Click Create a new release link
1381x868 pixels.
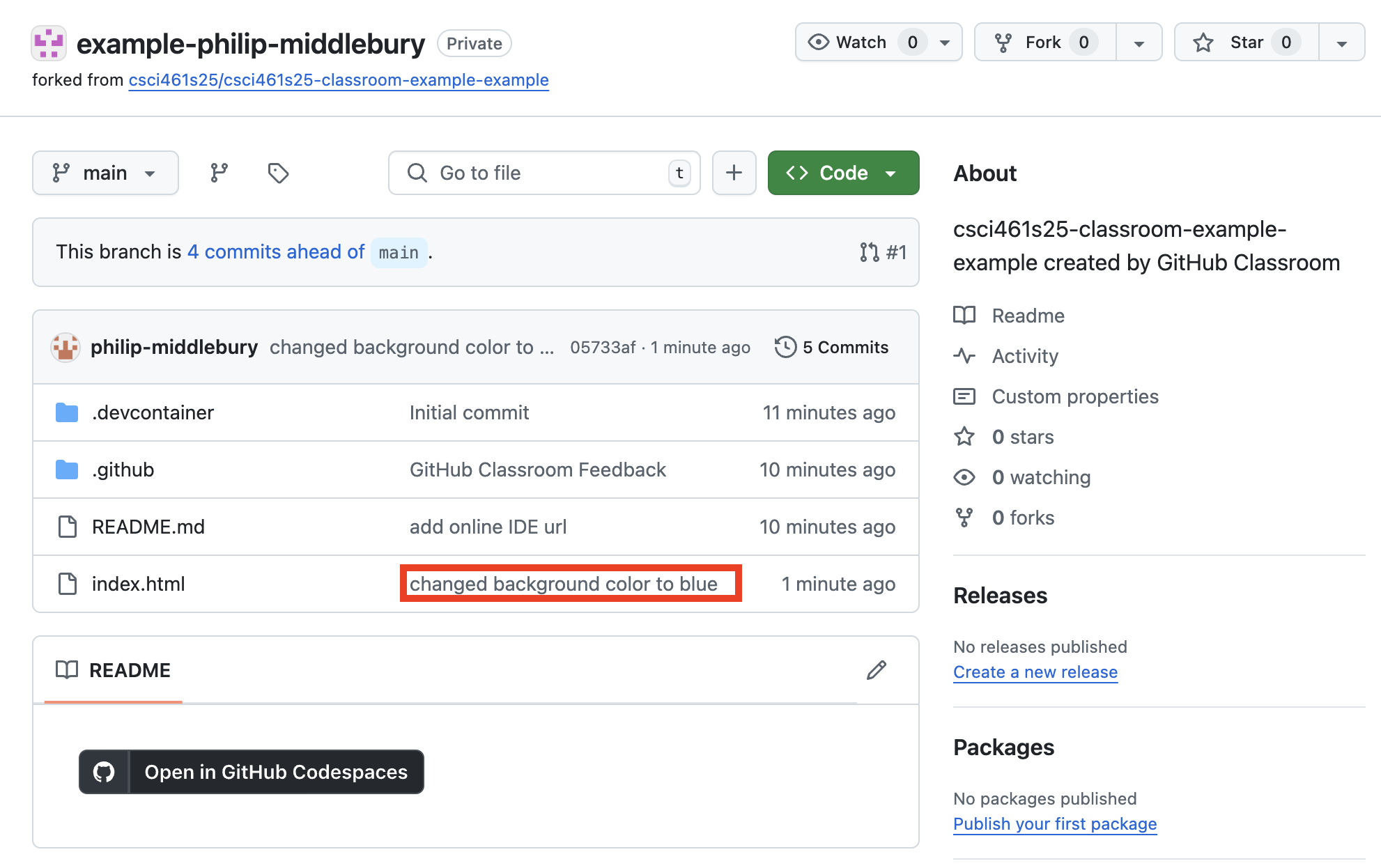[x=1035, y=672]
